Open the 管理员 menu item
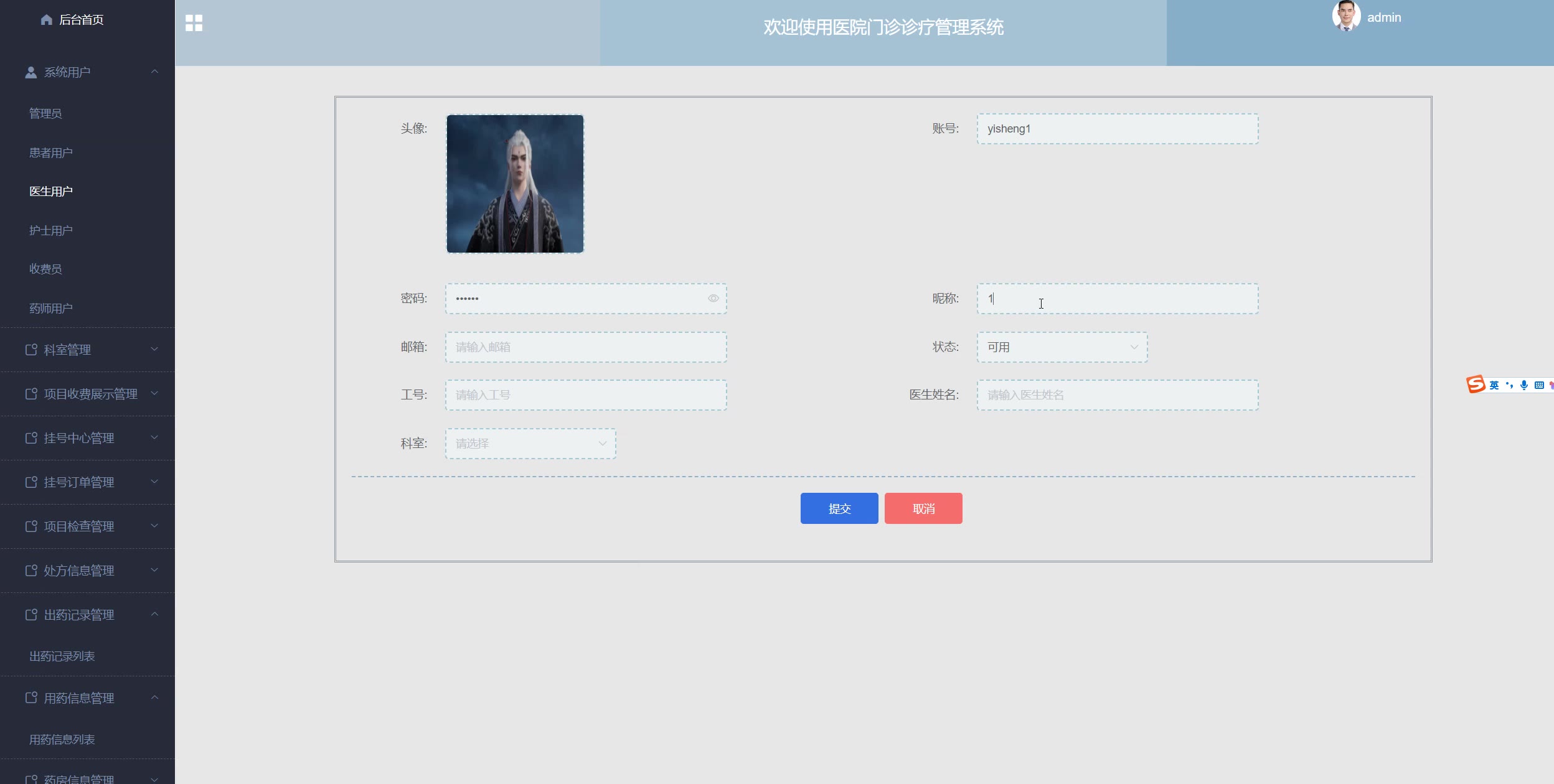The width and height of the screenshot is (1554, 784). (45, 113)
